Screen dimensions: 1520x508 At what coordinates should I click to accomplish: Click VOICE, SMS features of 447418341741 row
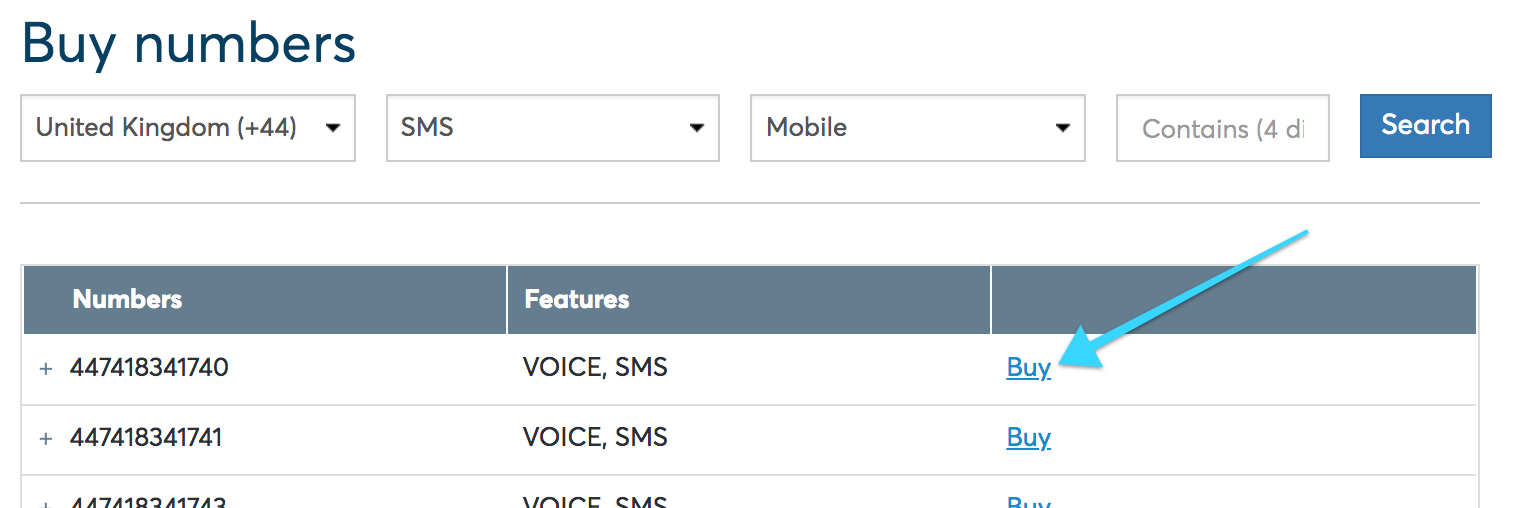(x=595, y=438)
